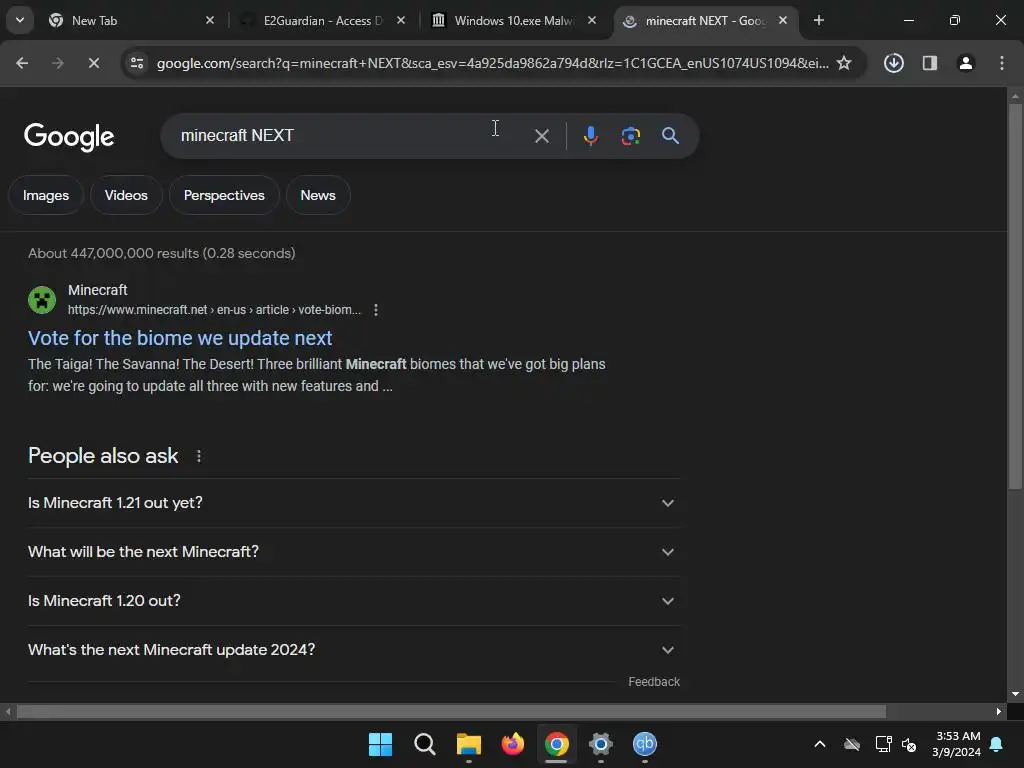Screen dimensions: 1024x768
Task: Bookmark this page with the star
Action: [x=844, y=63]
